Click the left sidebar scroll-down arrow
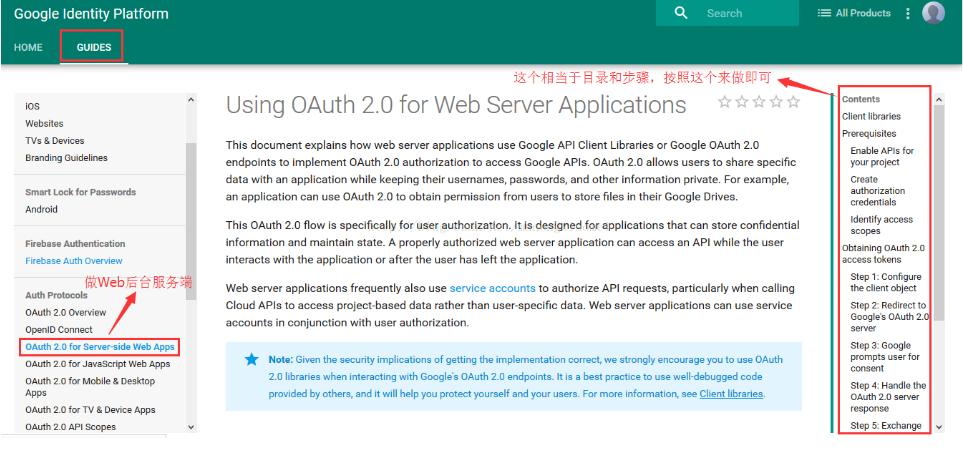The height and width of the screenshot is (452, 963). coord(190,427)
